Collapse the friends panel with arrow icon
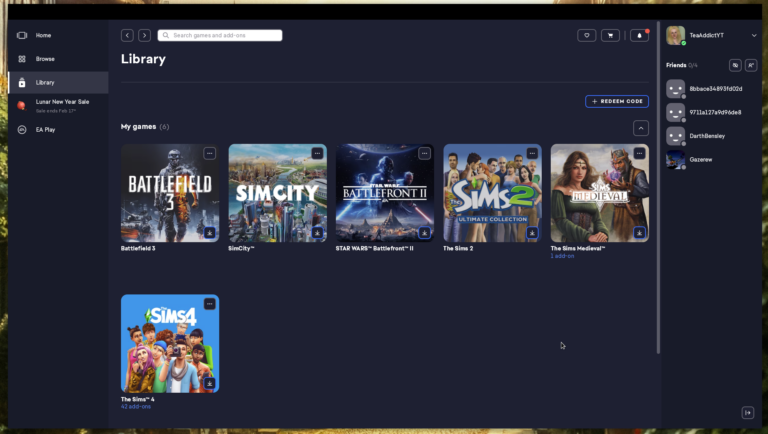Viewport: 768px width, 434px height. point(748,413)
